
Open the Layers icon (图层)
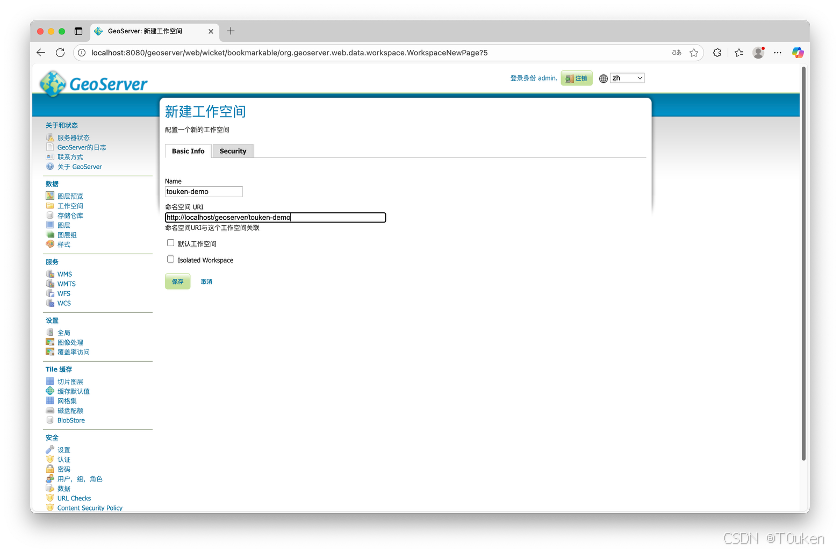coord(50,225)
